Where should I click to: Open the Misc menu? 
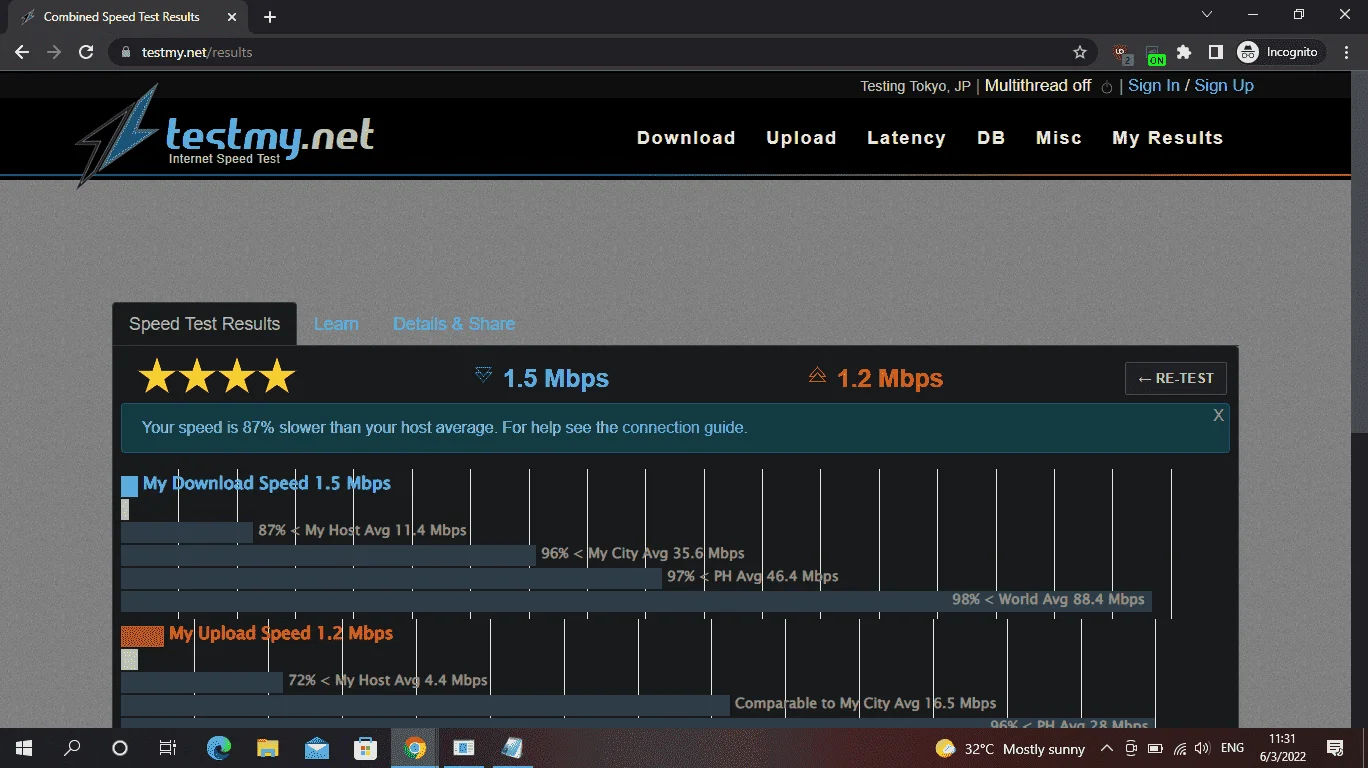pos(1059,138)
